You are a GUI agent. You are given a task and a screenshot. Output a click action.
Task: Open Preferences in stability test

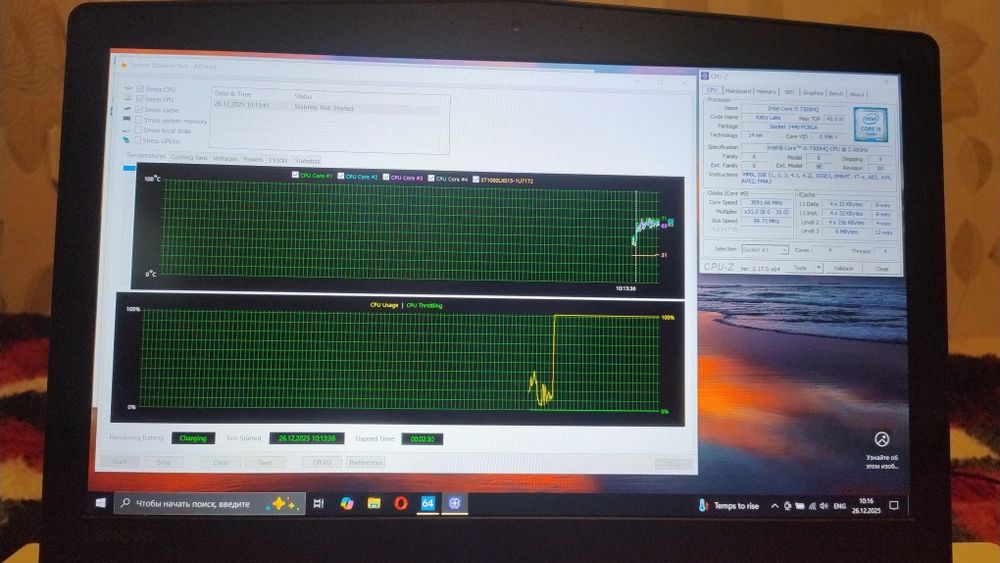[x=365, y=462]
